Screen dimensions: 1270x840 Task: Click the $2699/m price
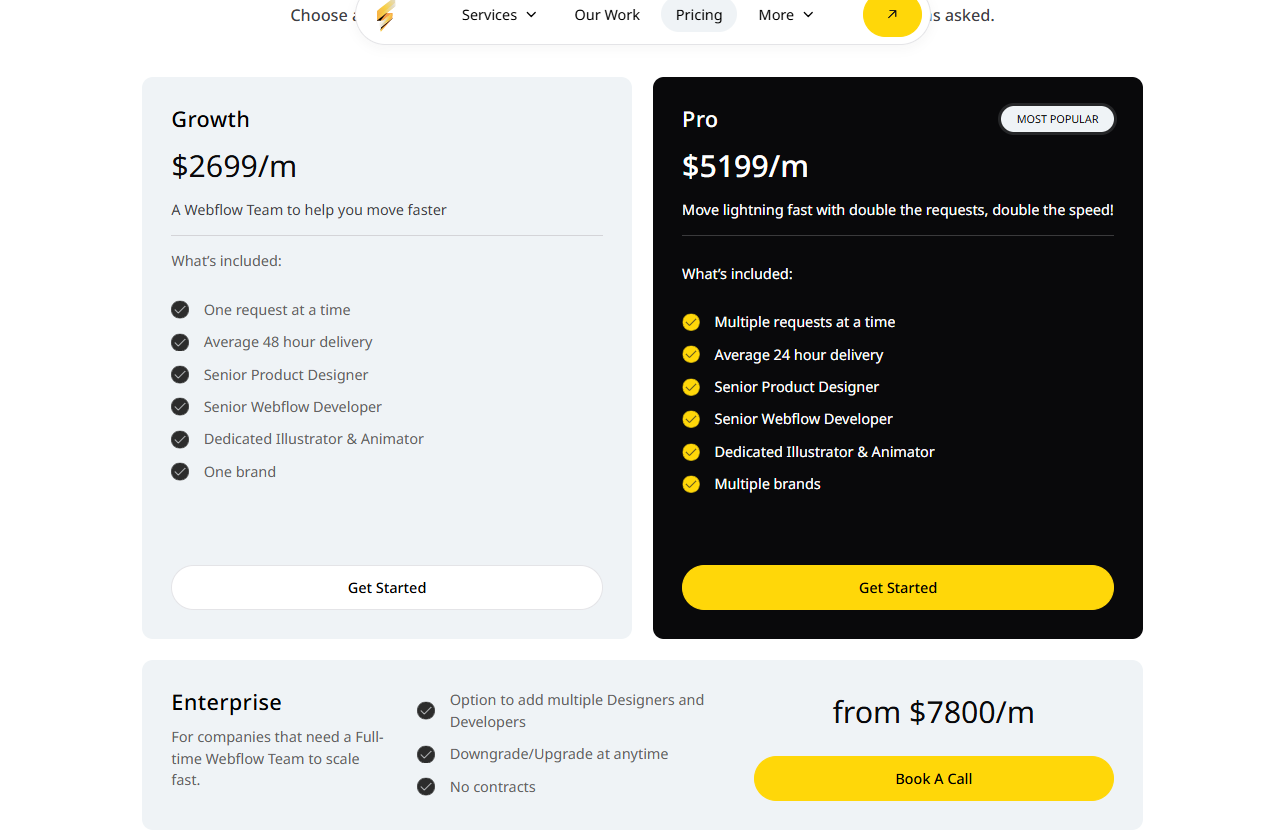coord(234,166)
